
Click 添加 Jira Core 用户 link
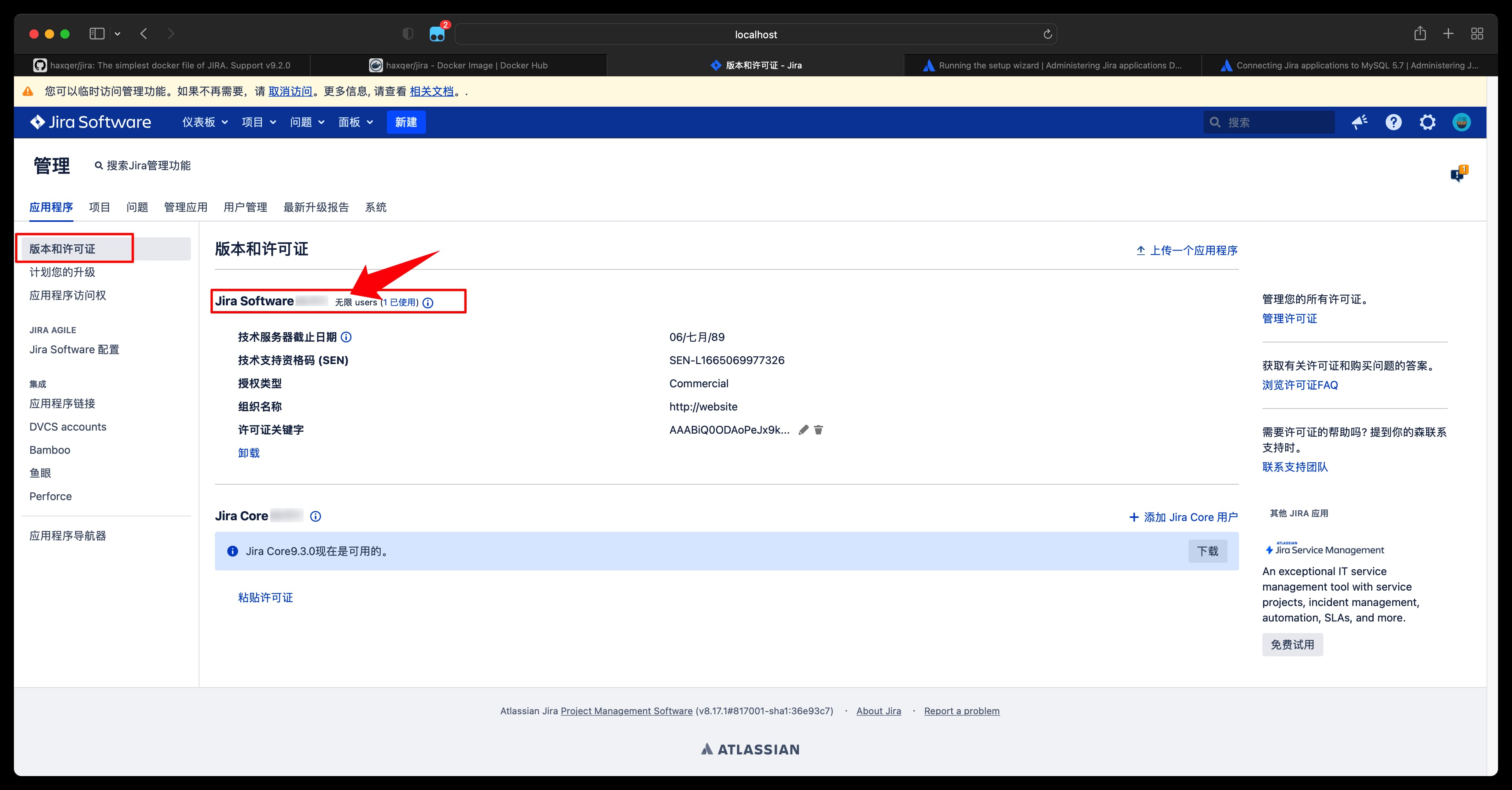tap(1183, 517)
